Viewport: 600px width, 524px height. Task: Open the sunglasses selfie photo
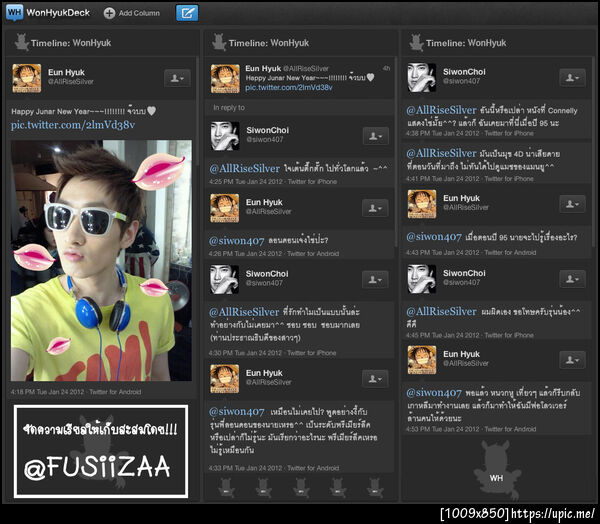pos(101,260)
